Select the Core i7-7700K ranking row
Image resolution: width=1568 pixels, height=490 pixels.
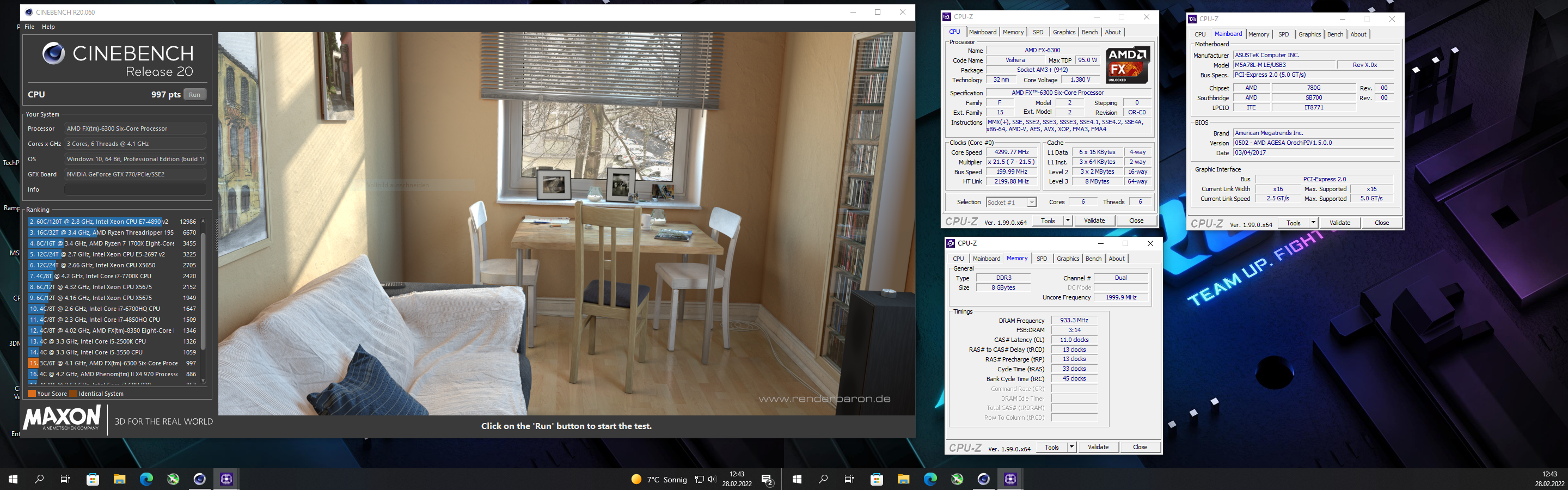tap(113, 277)
